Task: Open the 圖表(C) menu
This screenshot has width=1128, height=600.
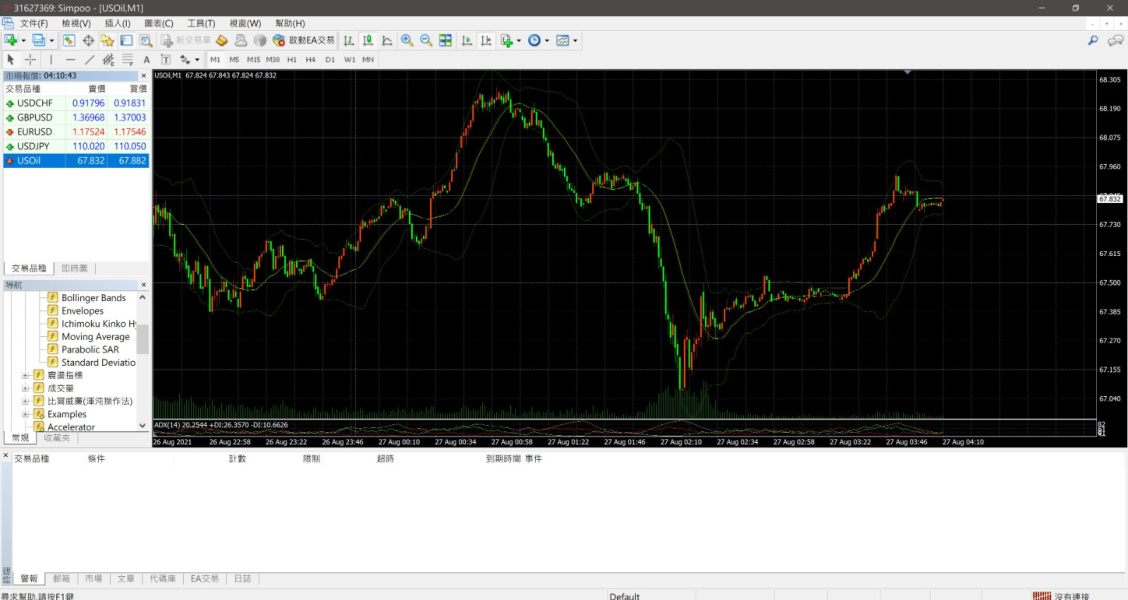Action: click(x=158, y=23)
